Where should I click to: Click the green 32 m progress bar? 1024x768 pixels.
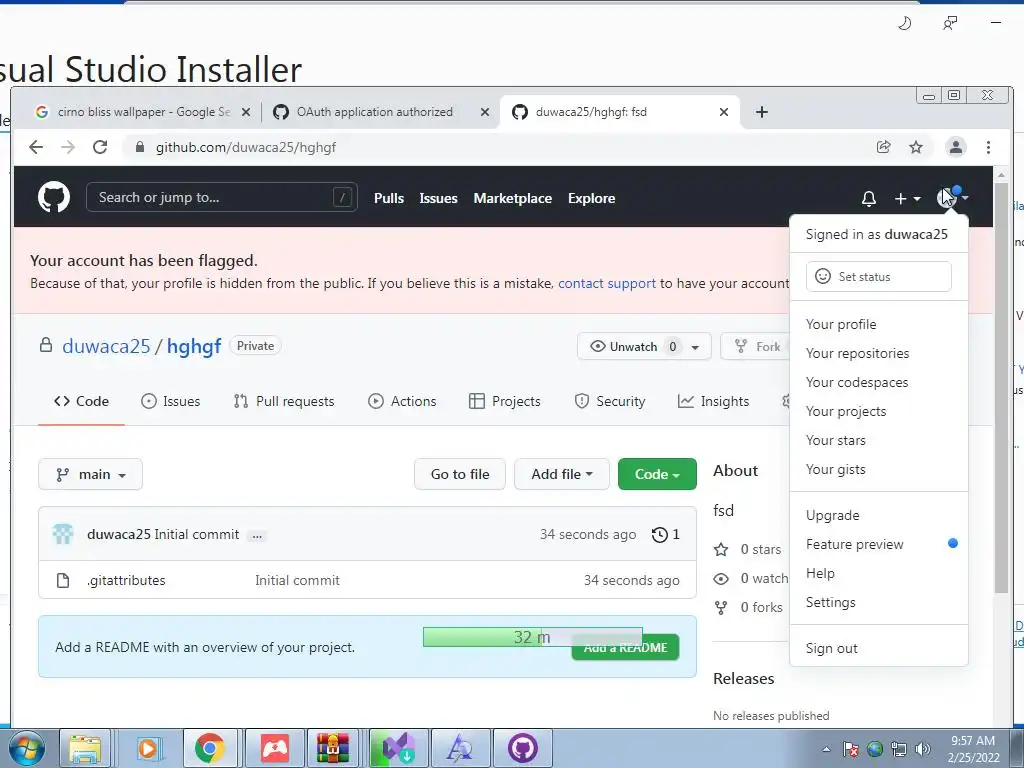coord(532,637)
